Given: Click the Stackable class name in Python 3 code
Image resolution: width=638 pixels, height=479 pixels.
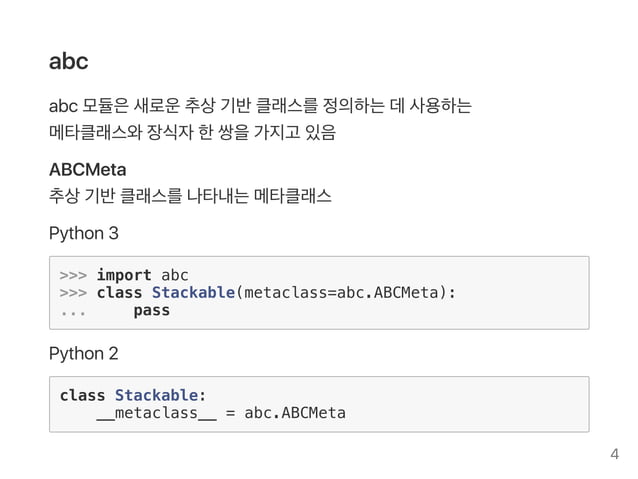Looking at the screenshot, I should (193, 293).
